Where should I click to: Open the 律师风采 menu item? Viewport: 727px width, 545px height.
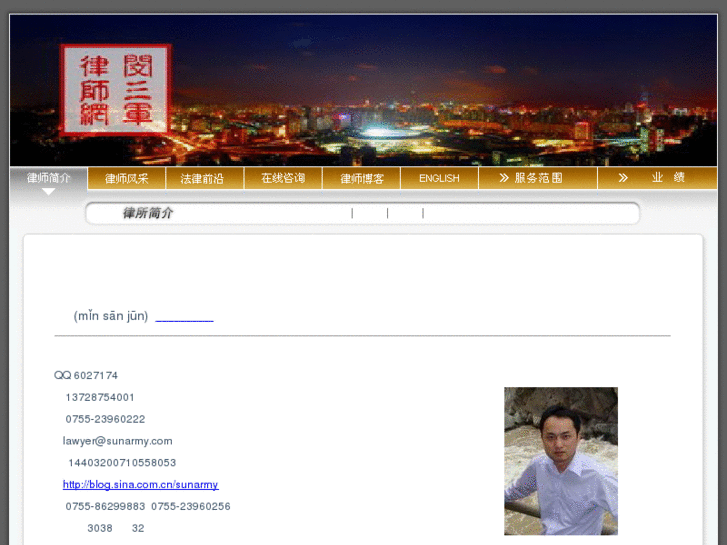pyautogui.click(x=127, y=179)
